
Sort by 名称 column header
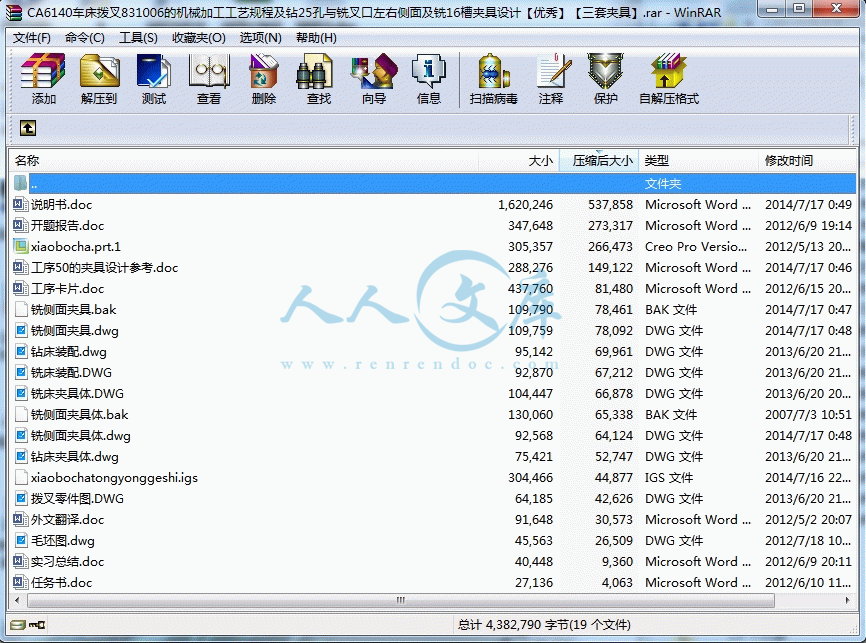pos(244,161)
